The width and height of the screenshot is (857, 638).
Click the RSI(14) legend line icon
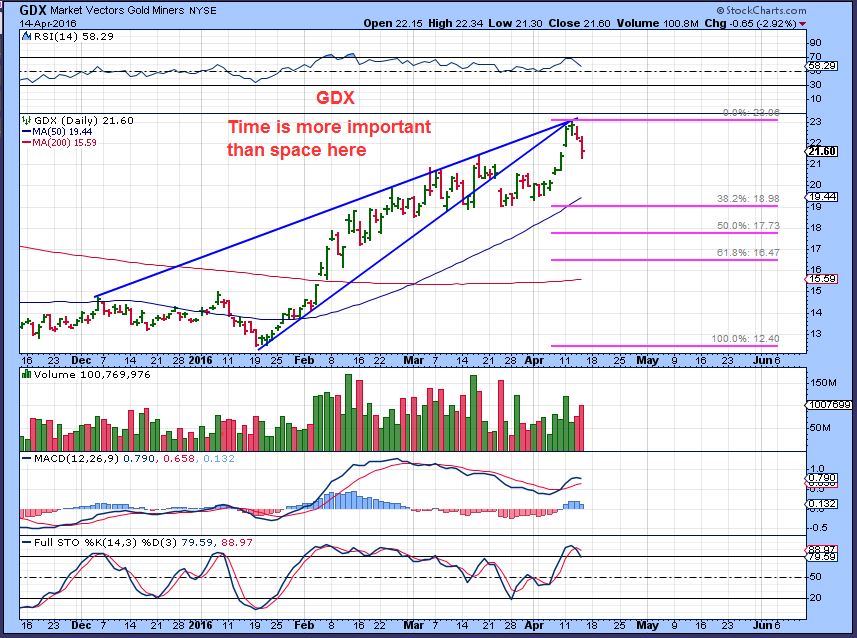[26, 37]
